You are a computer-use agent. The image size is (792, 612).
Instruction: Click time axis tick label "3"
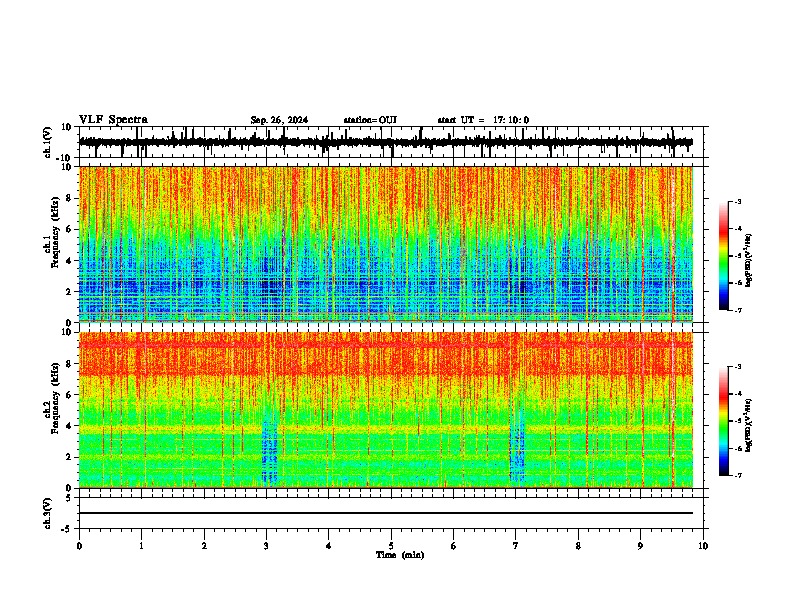[266, 546]
